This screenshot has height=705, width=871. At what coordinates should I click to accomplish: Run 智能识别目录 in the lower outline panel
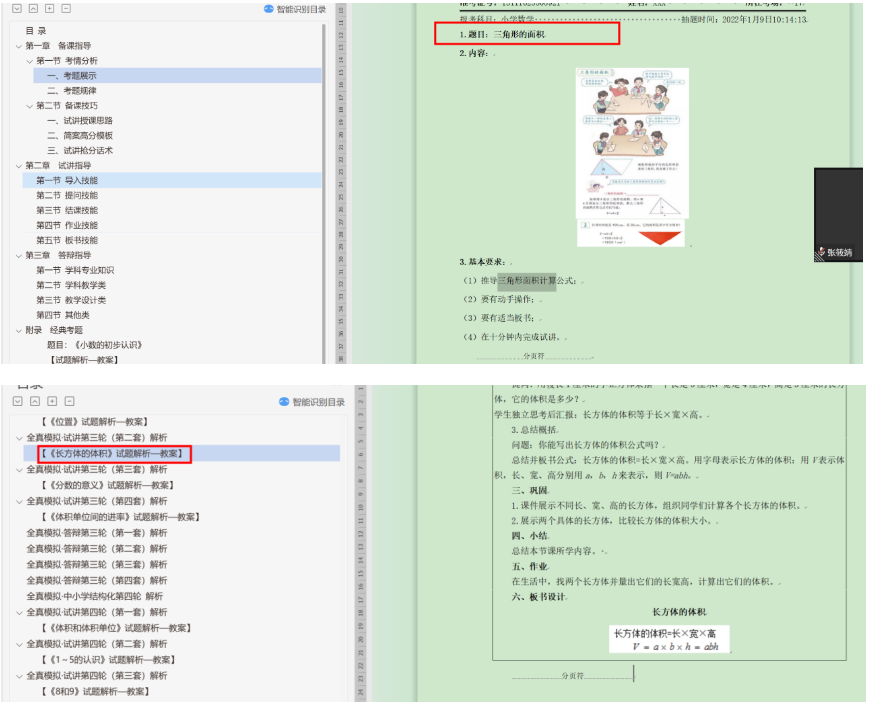pos(311,402)
